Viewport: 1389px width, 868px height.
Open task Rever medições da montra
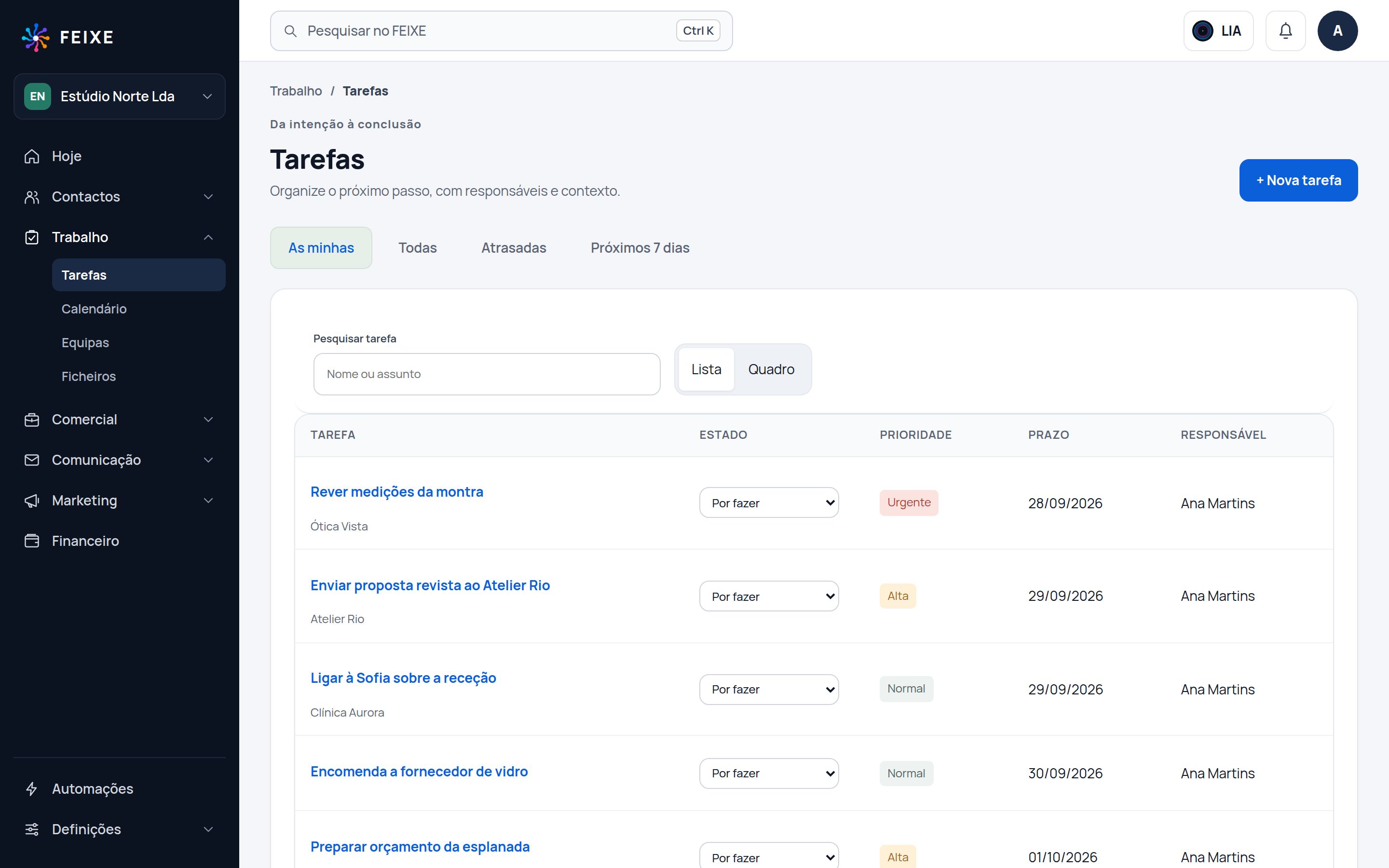(396, 492)
